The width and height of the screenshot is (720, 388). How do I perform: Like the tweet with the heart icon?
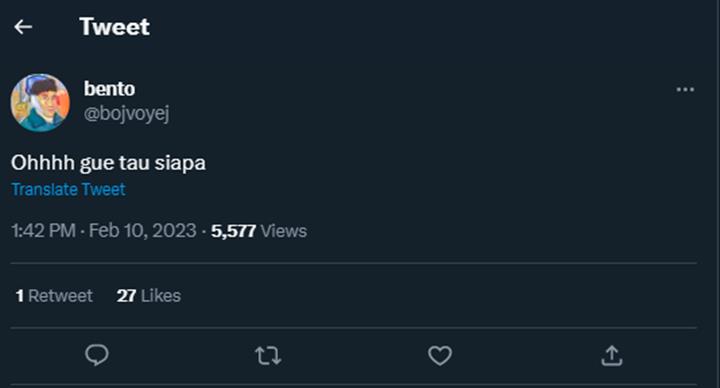coord(440,355)
